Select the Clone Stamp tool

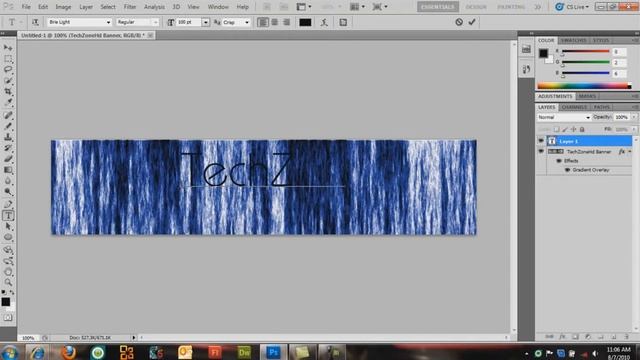tap(8, 137)
